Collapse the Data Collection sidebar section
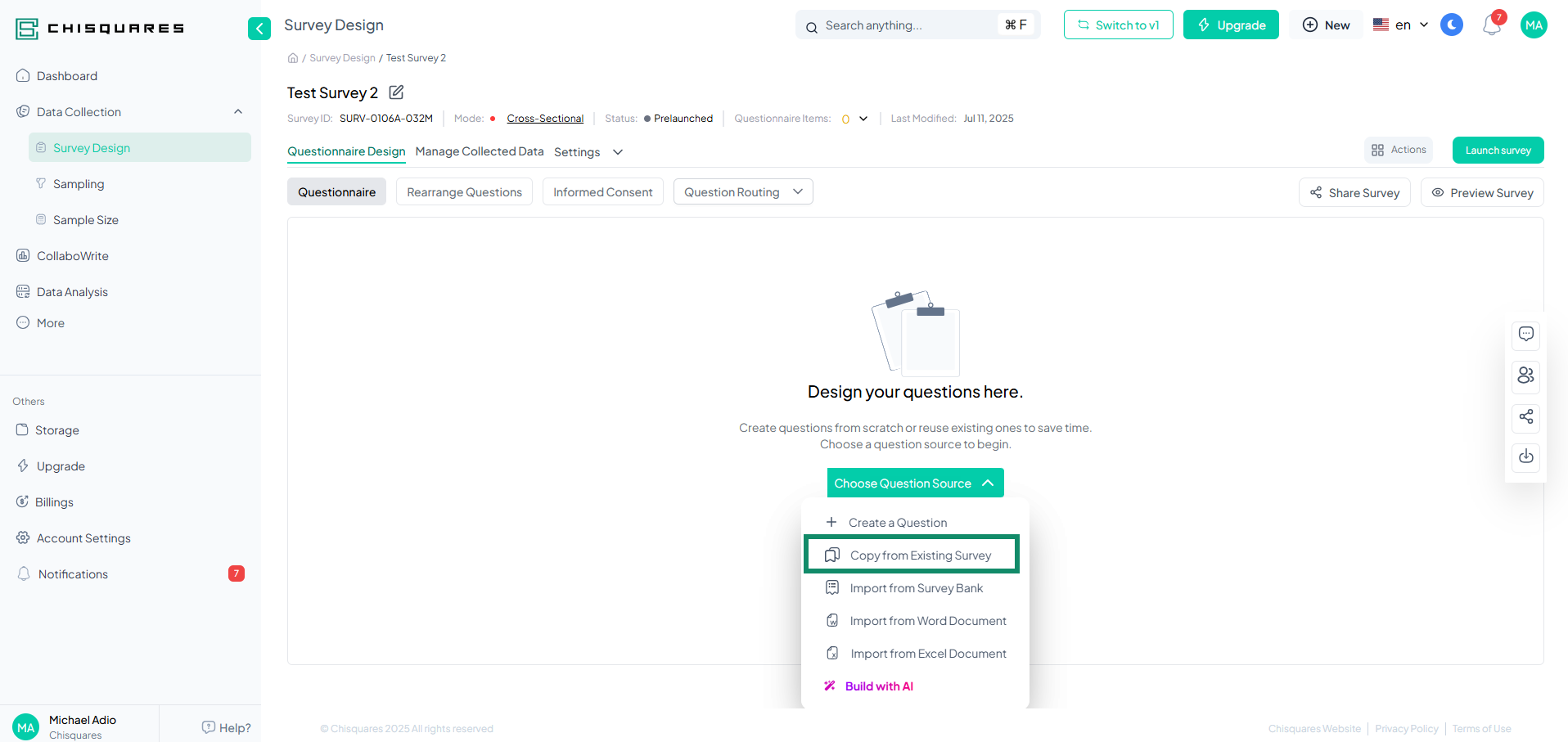Image resolution: width=1568 pixels, height=742 pixels. 238,112
